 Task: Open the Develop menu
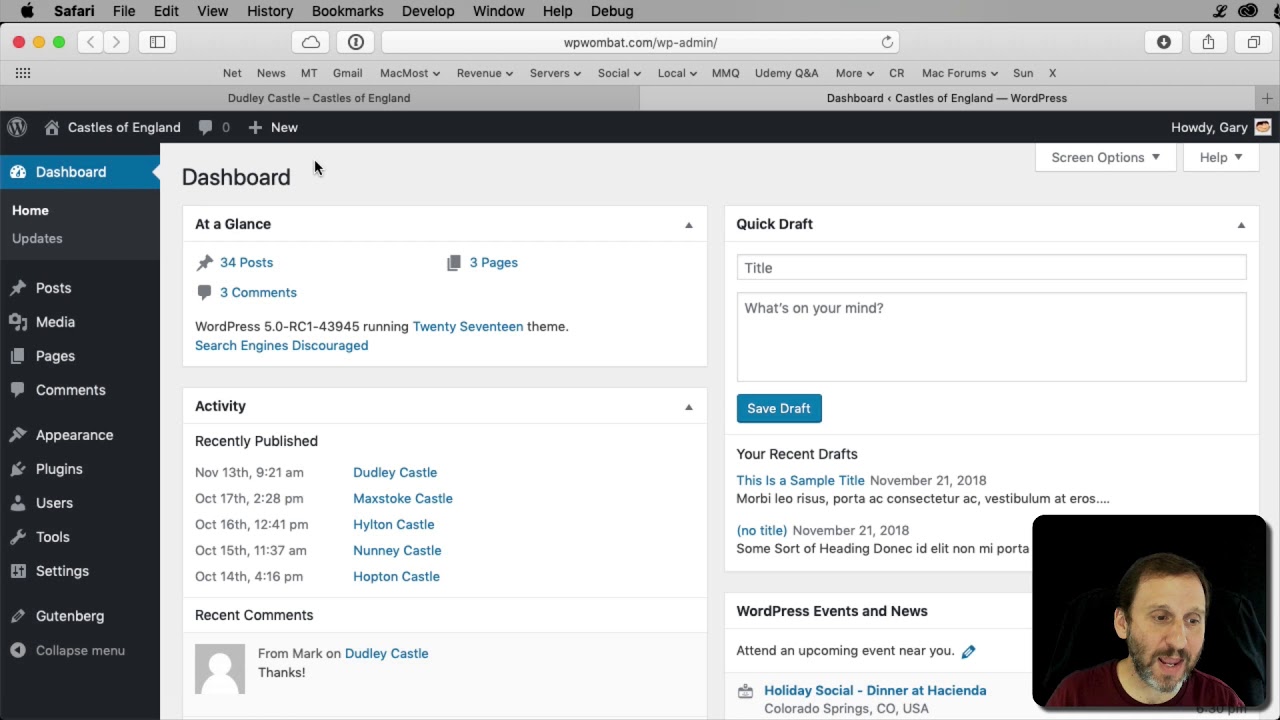[x=428, y=11]
